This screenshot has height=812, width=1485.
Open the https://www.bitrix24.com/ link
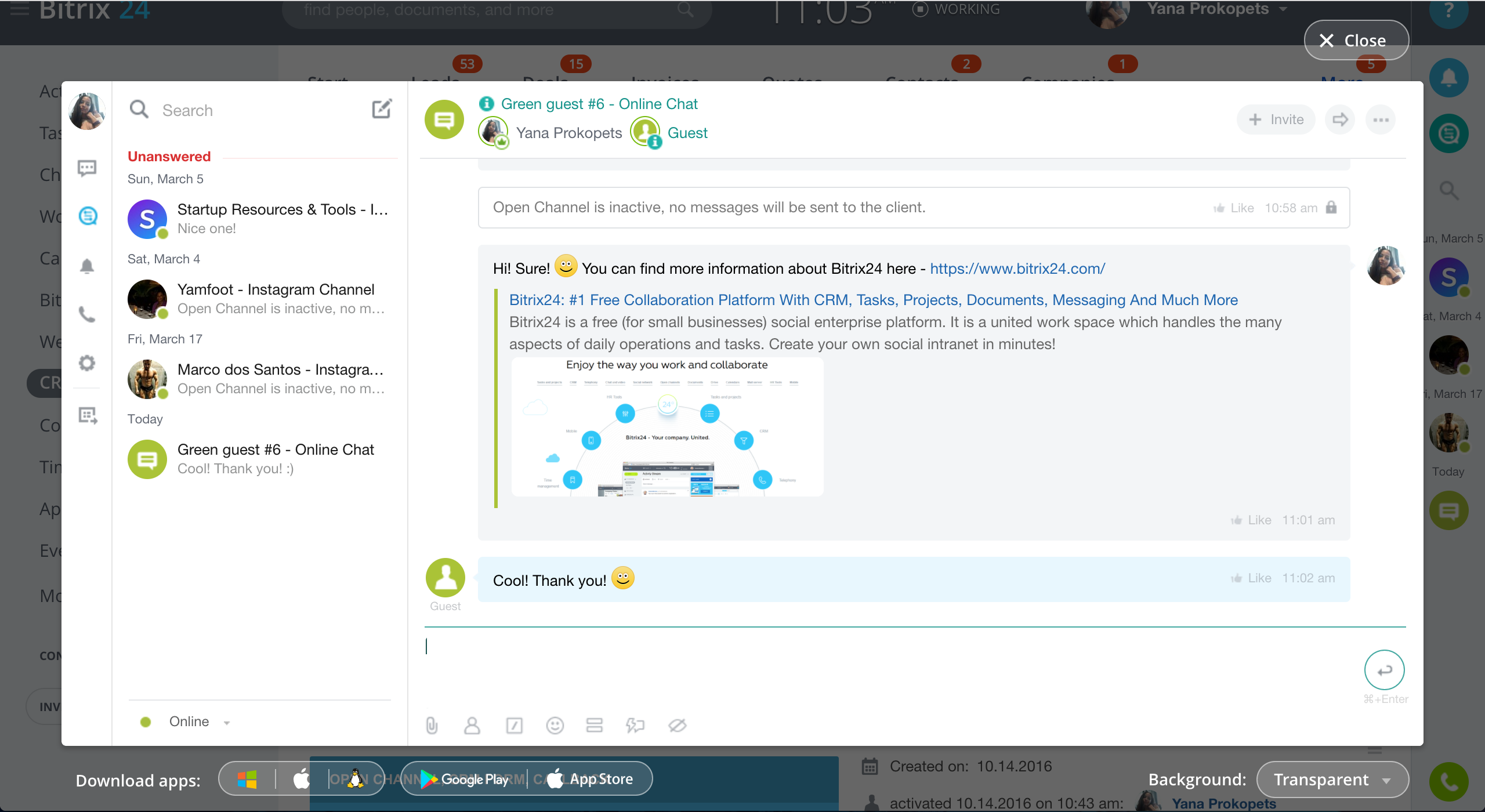[x=1017, y=269]
